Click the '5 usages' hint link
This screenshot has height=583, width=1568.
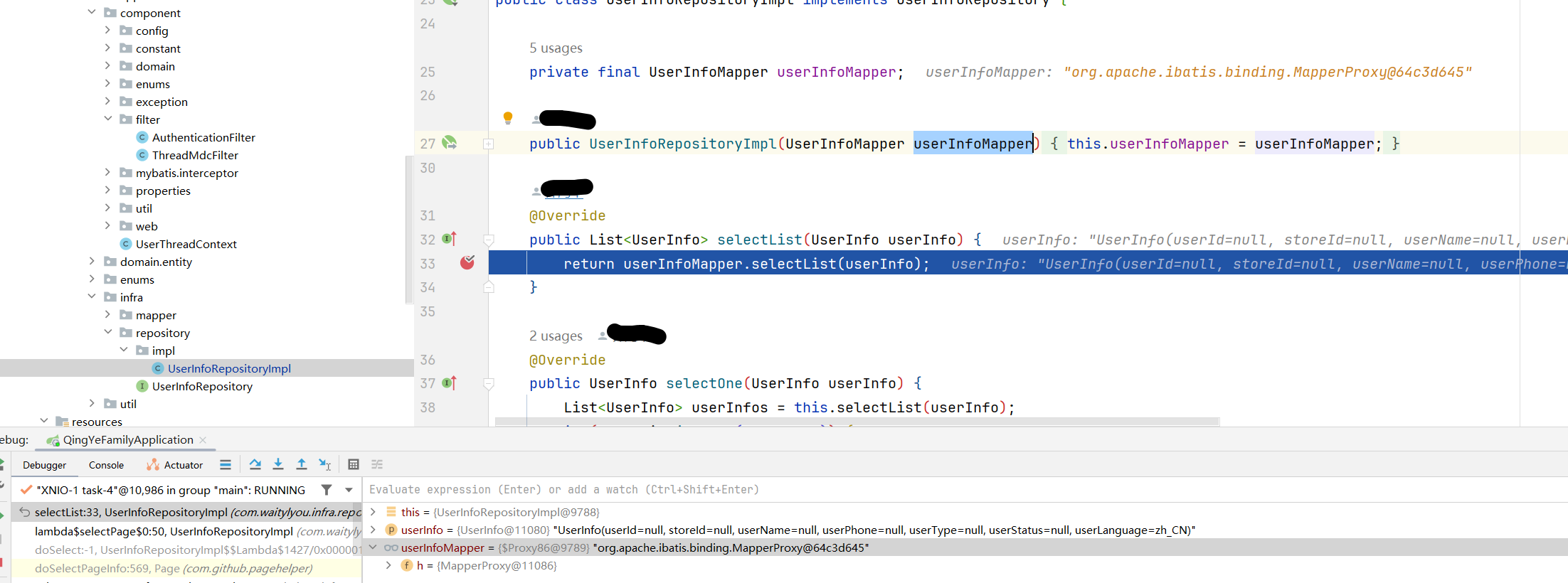coord(556,48)
